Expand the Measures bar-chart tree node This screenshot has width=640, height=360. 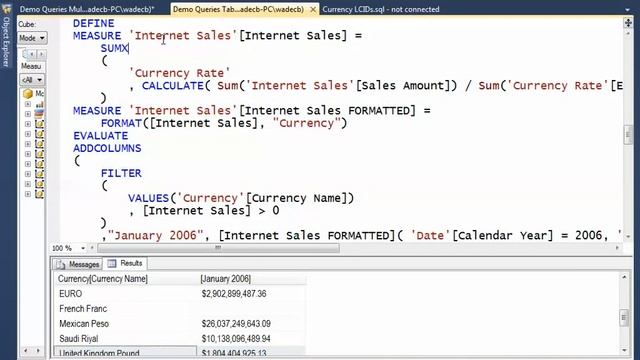point(28,104)
